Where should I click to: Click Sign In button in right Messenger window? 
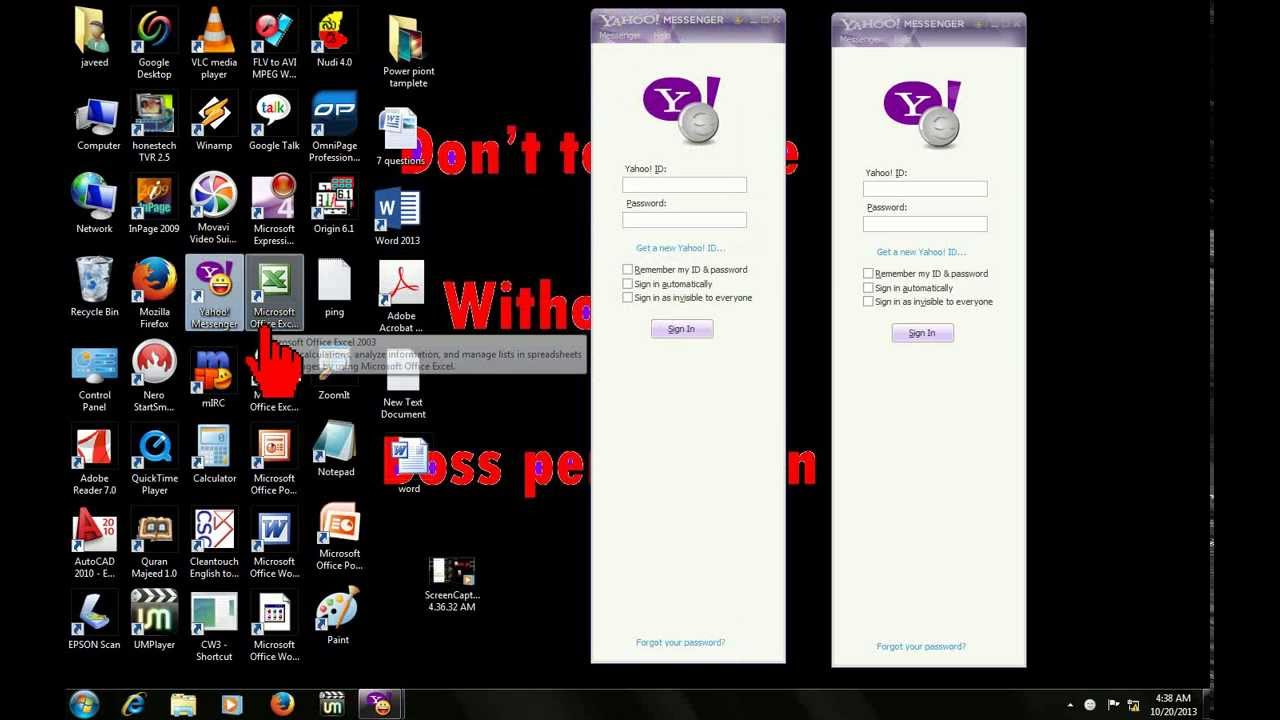tap(922, 333)
